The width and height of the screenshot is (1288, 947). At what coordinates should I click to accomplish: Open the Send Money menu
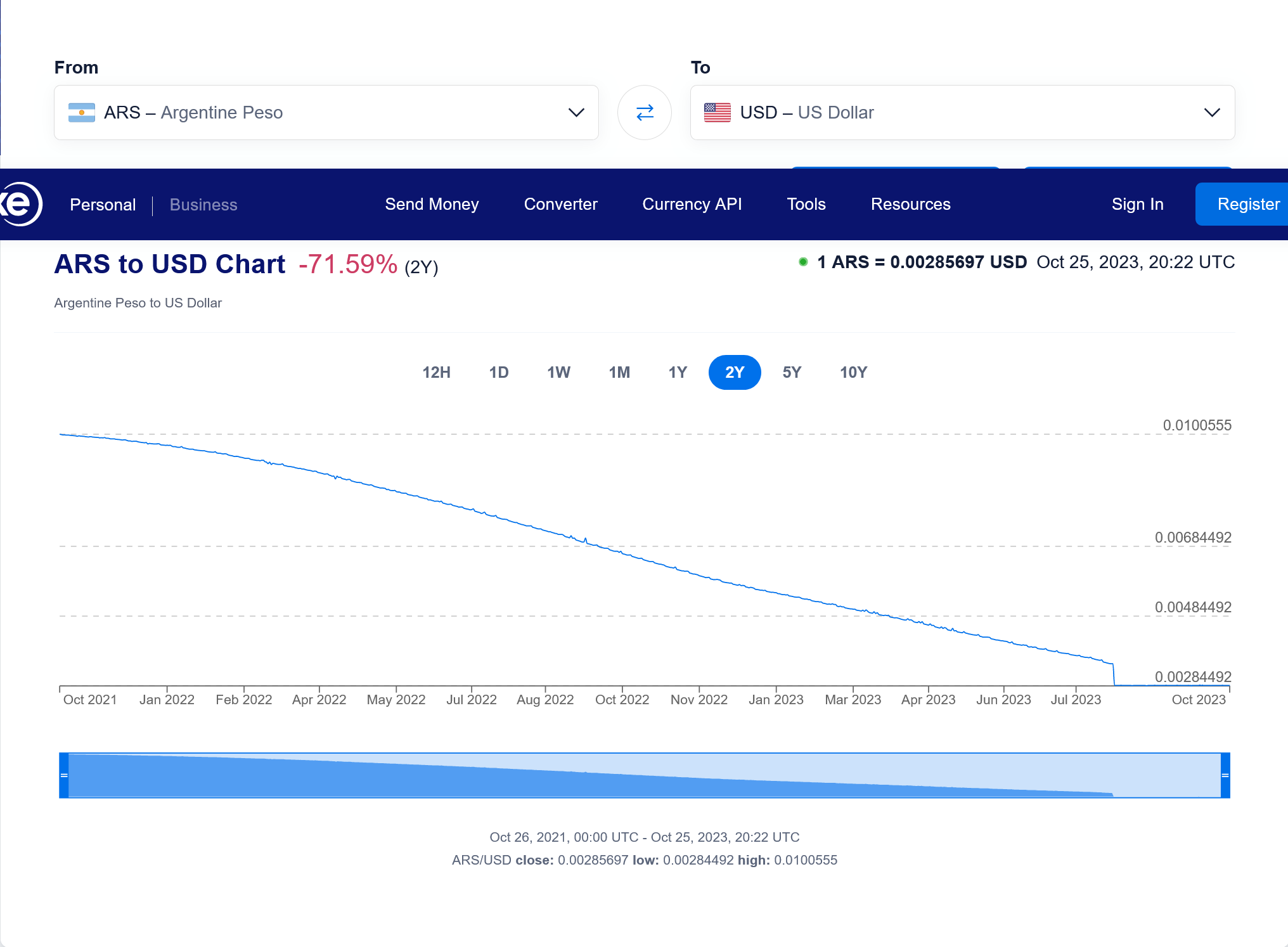[432, 204]
